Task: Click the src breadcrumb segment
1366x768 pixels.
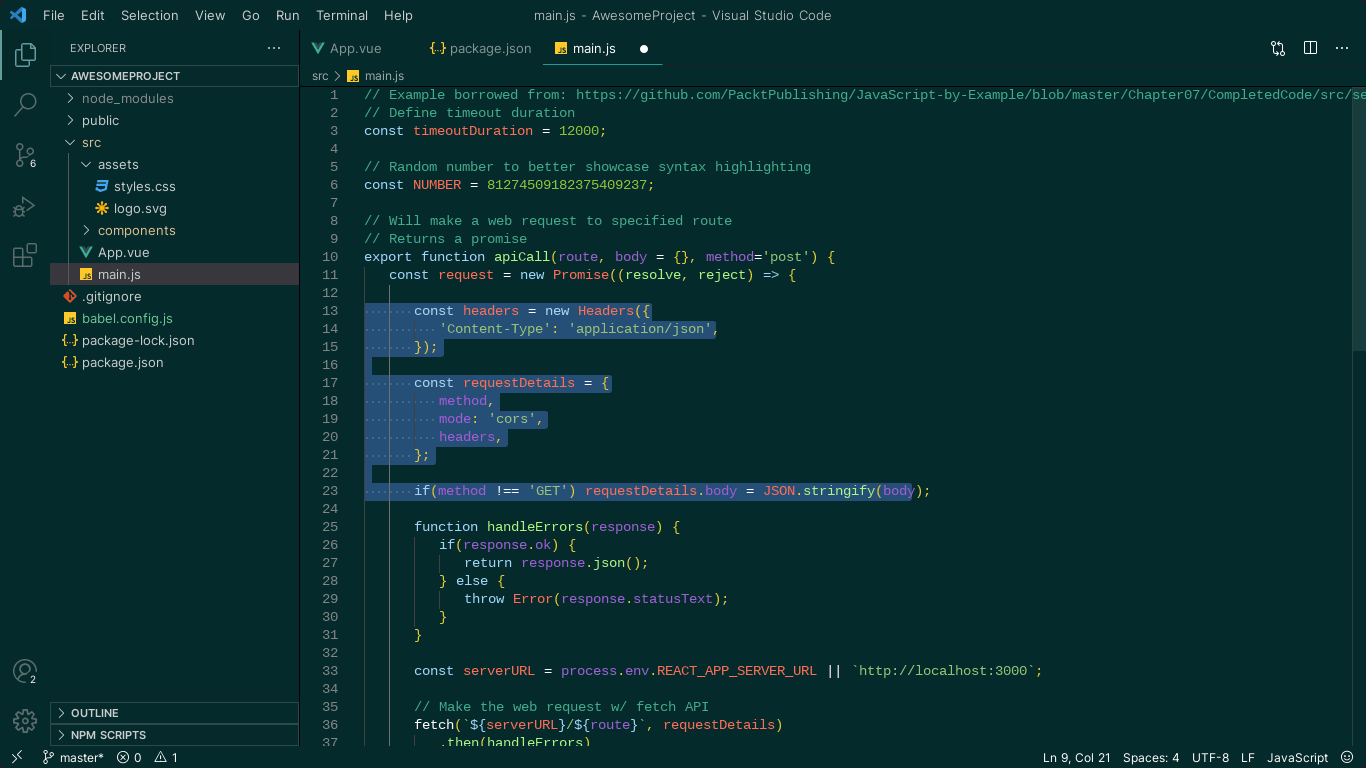Action: click(x=320, y=76)
